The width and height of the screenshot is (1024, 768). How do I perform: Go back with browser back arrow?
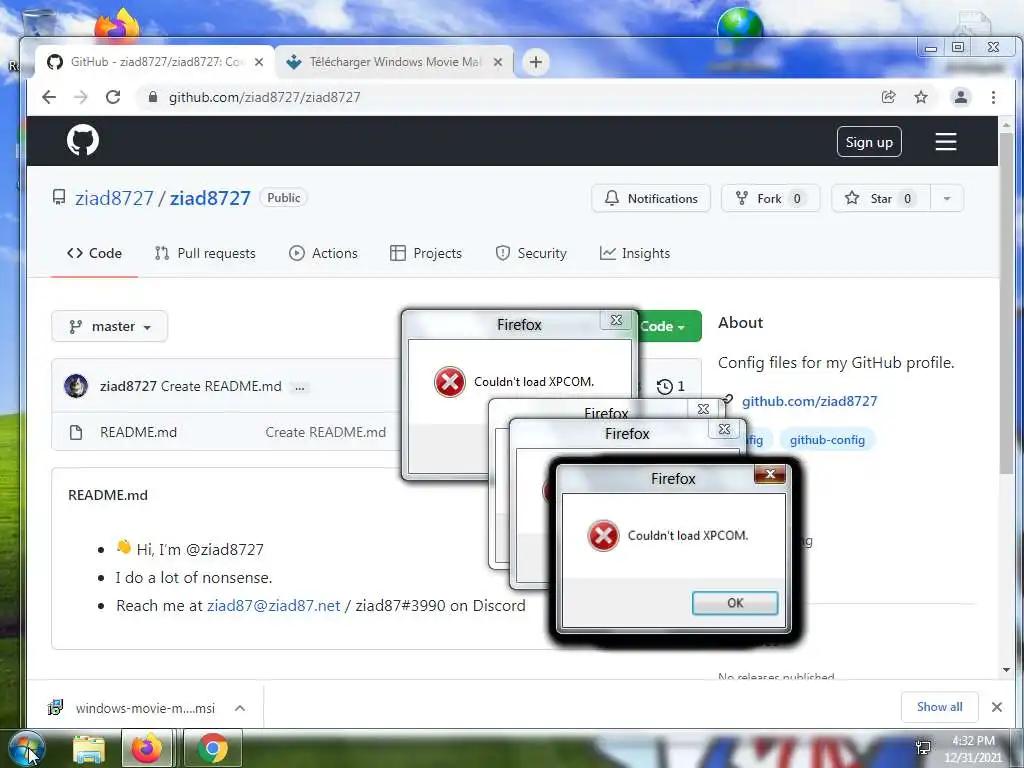pos(49,97)
